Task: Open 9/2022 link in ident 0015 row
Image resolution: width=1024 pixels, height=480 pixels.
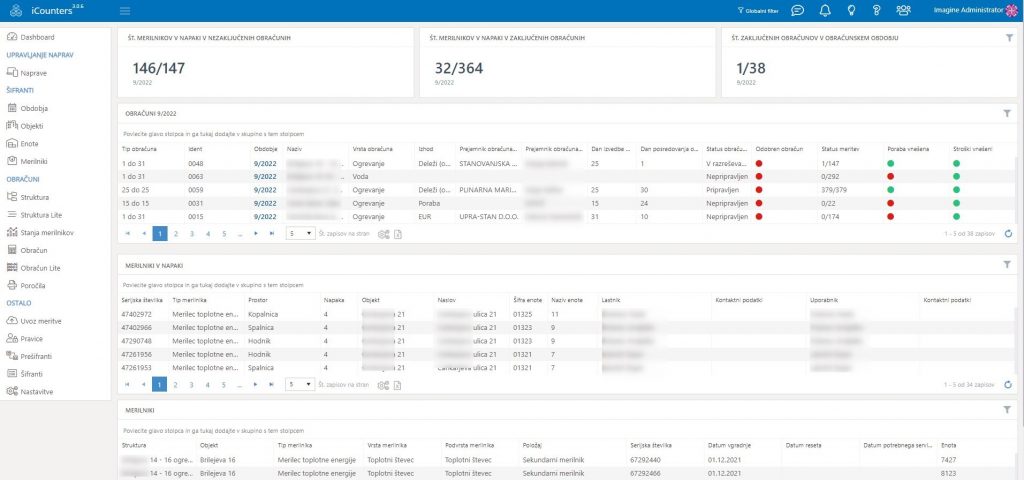Action: tap(264, 217)
